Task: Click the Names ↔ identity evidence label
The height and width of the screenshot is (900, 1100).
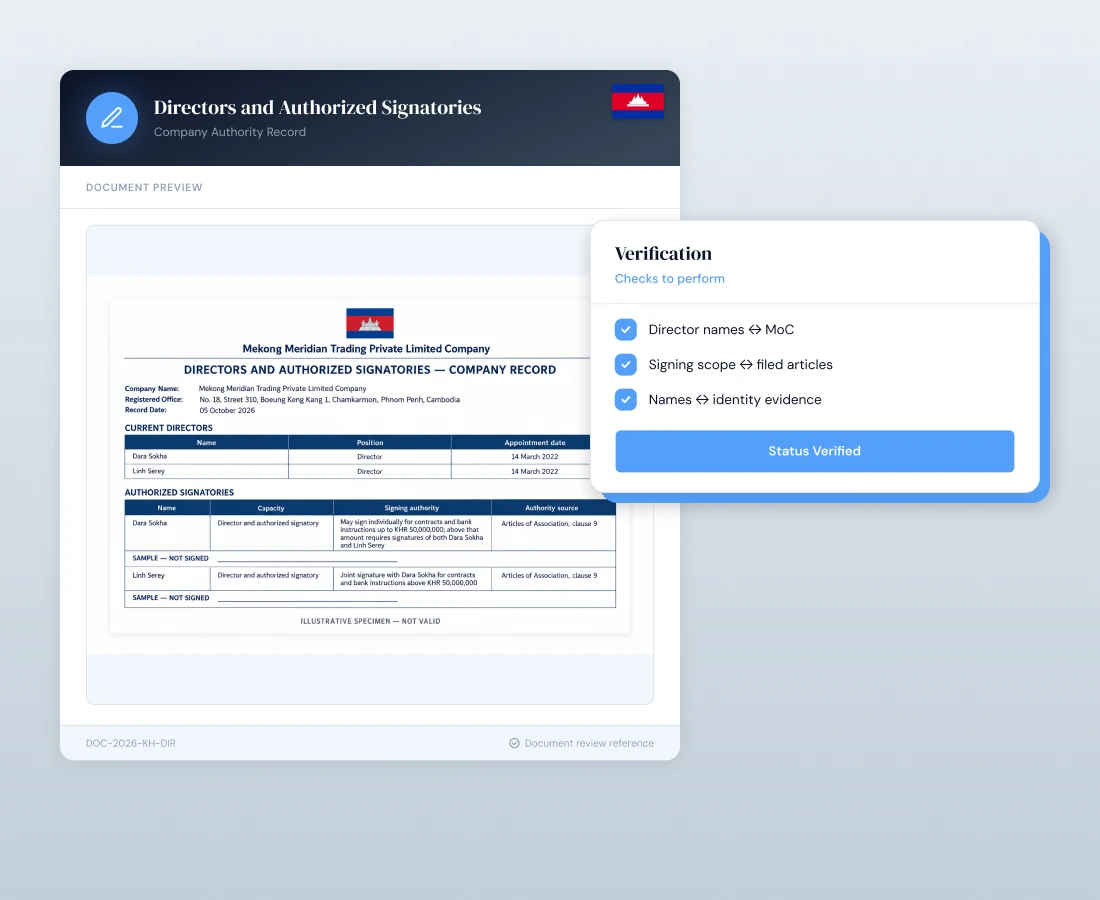Action: click(735, 400)
